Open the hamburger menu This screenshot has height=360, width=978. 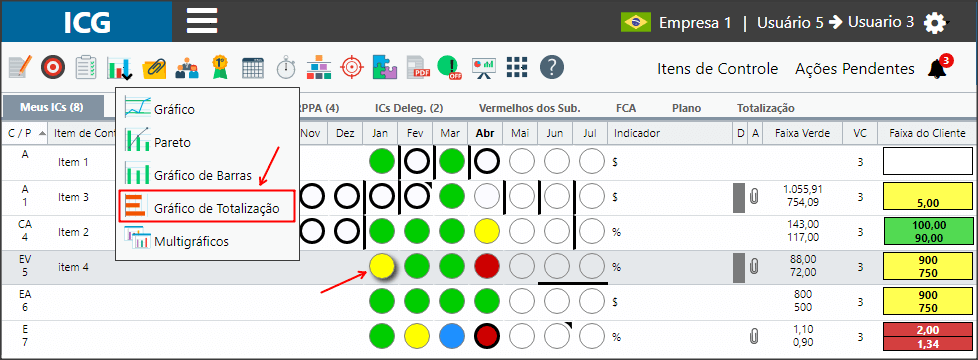pyautogui.click(x=202, y=21)
